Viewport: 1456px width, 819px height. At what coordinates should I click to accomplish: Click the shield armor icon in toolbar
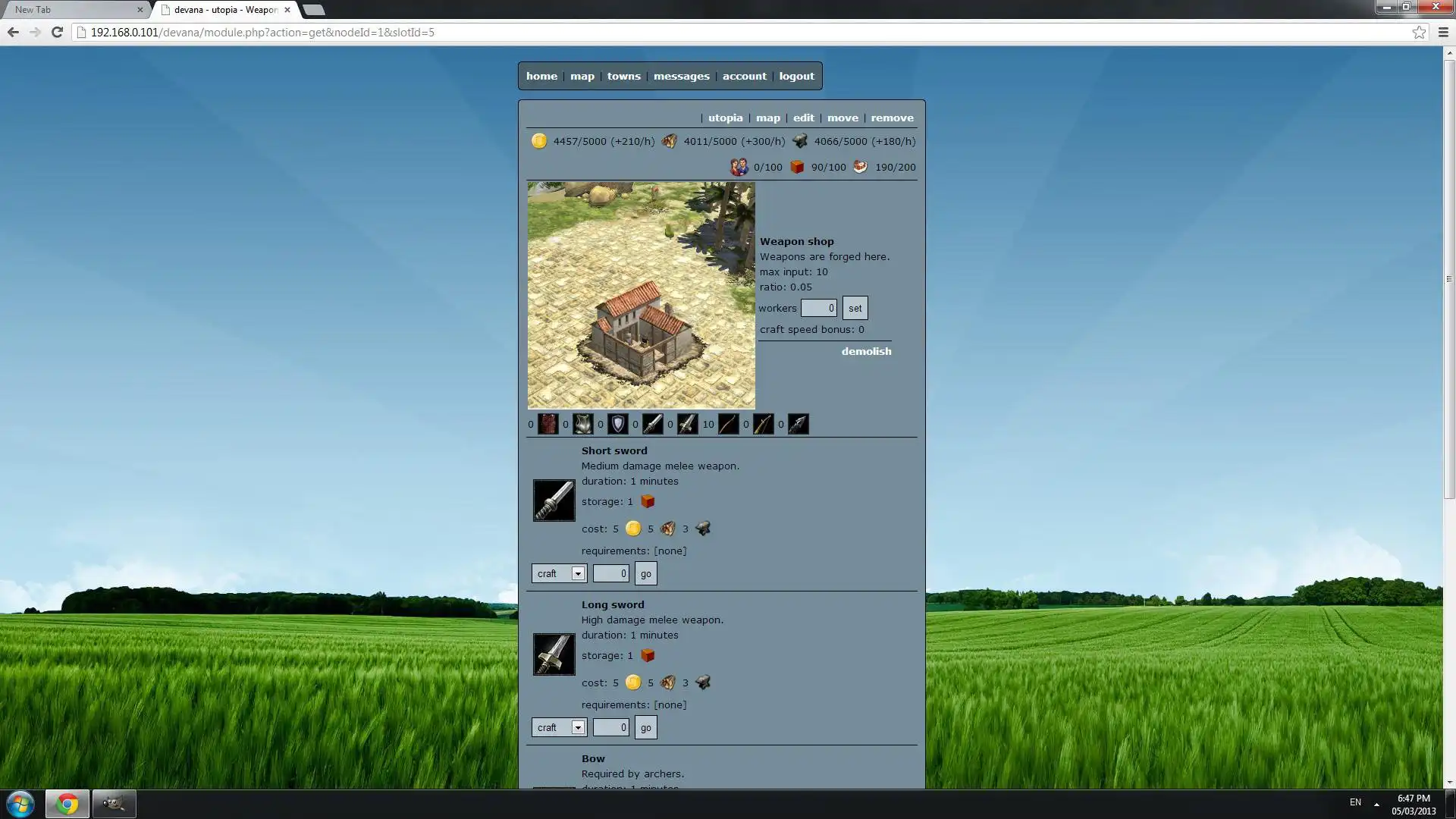coord(618,424)
